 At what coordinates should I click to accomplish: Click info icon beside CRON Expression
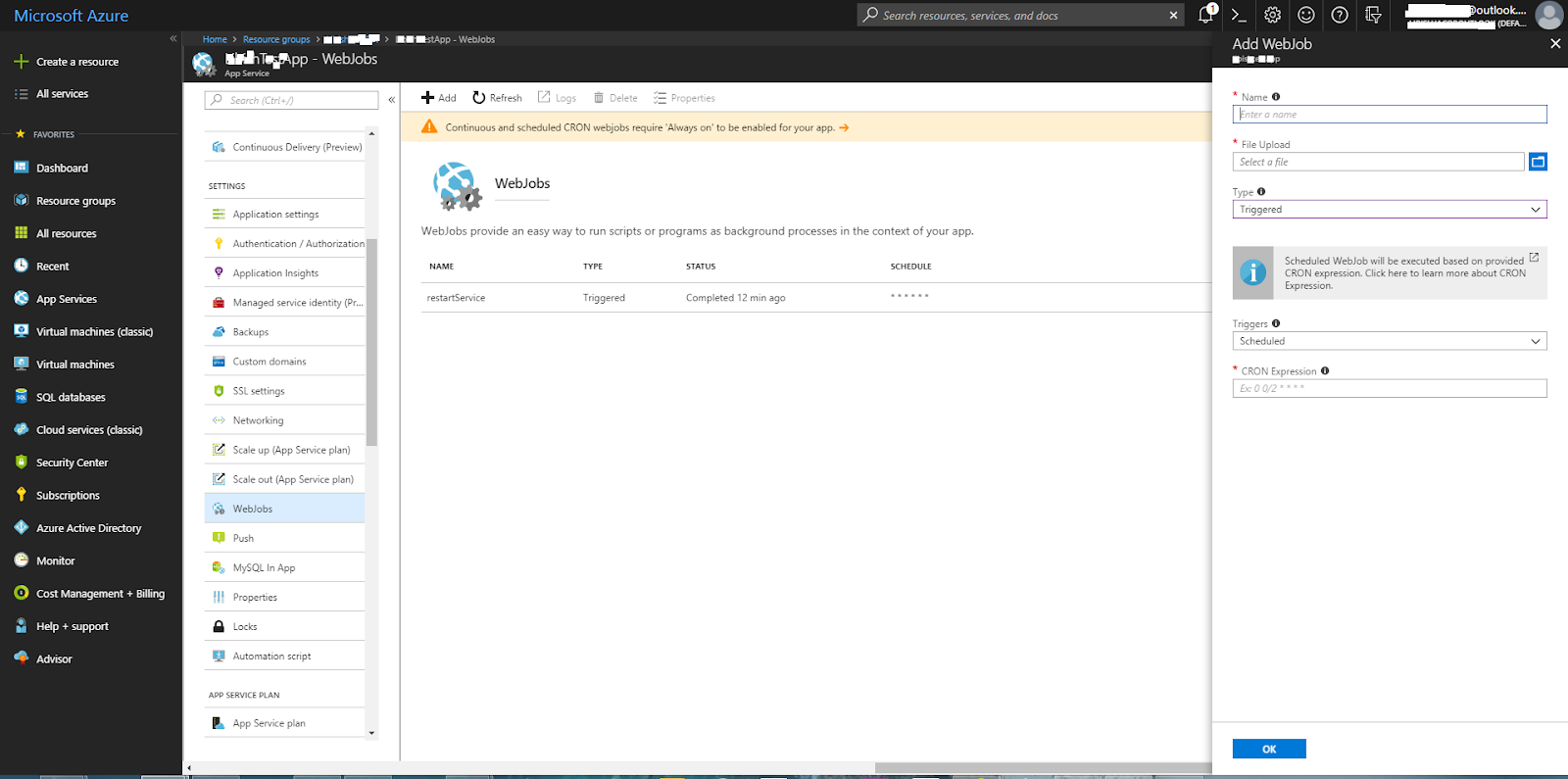1325,371
